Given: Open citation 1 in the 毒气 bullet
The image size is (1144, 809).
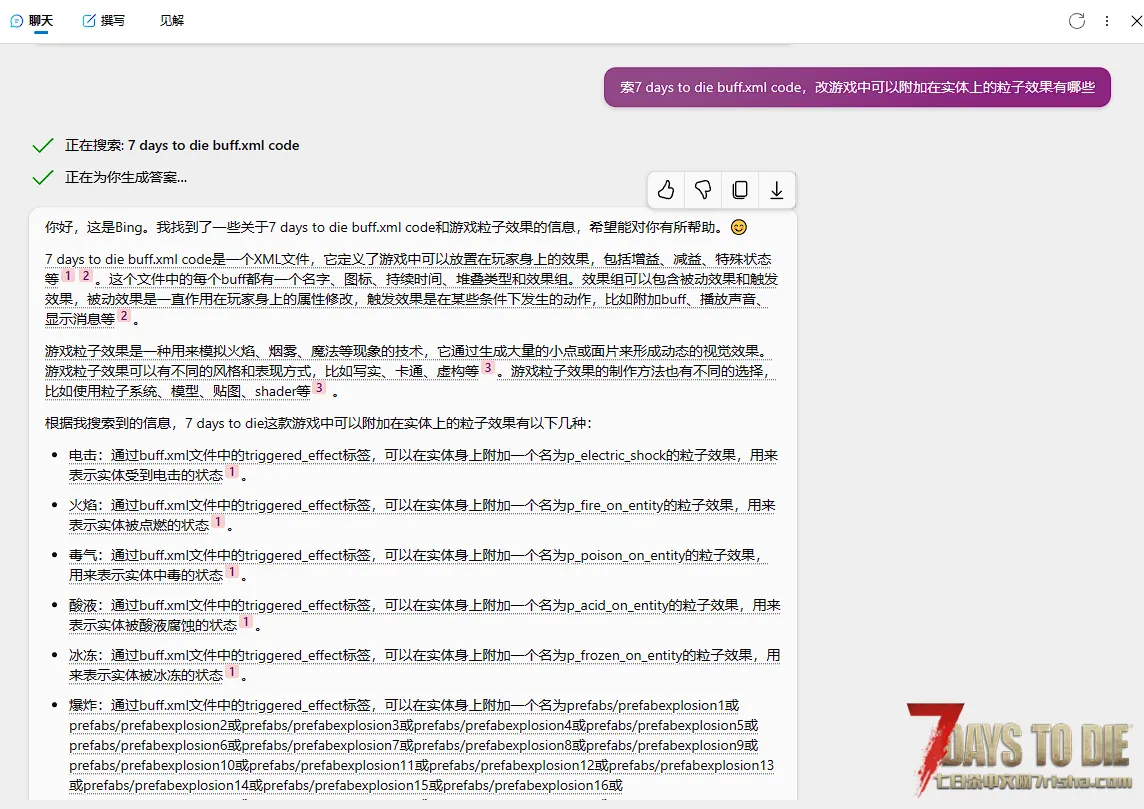Looking at the screenshot, I should coord(232,573).
